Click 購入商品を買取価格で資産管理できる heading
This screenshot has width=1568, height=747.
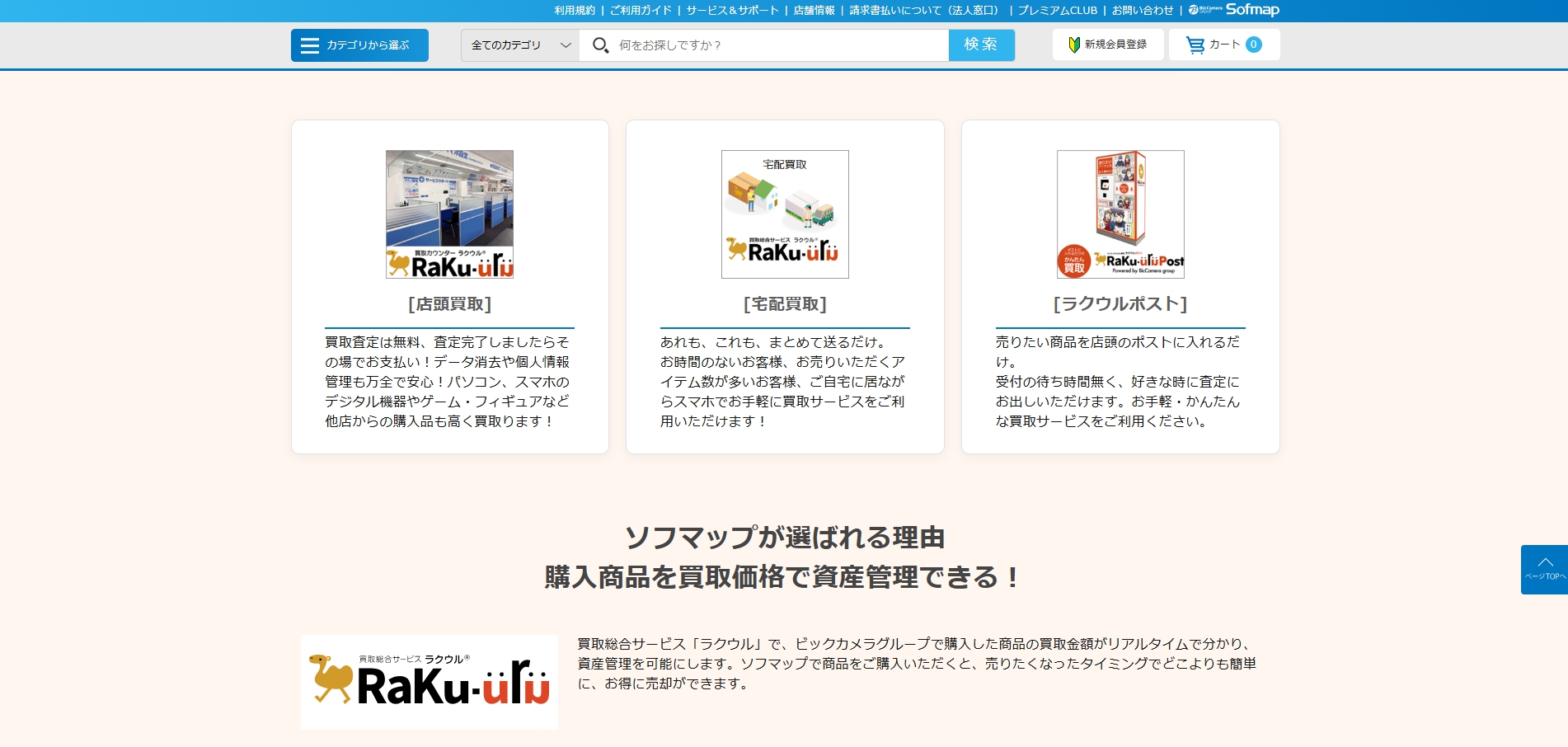click(784, 577)
